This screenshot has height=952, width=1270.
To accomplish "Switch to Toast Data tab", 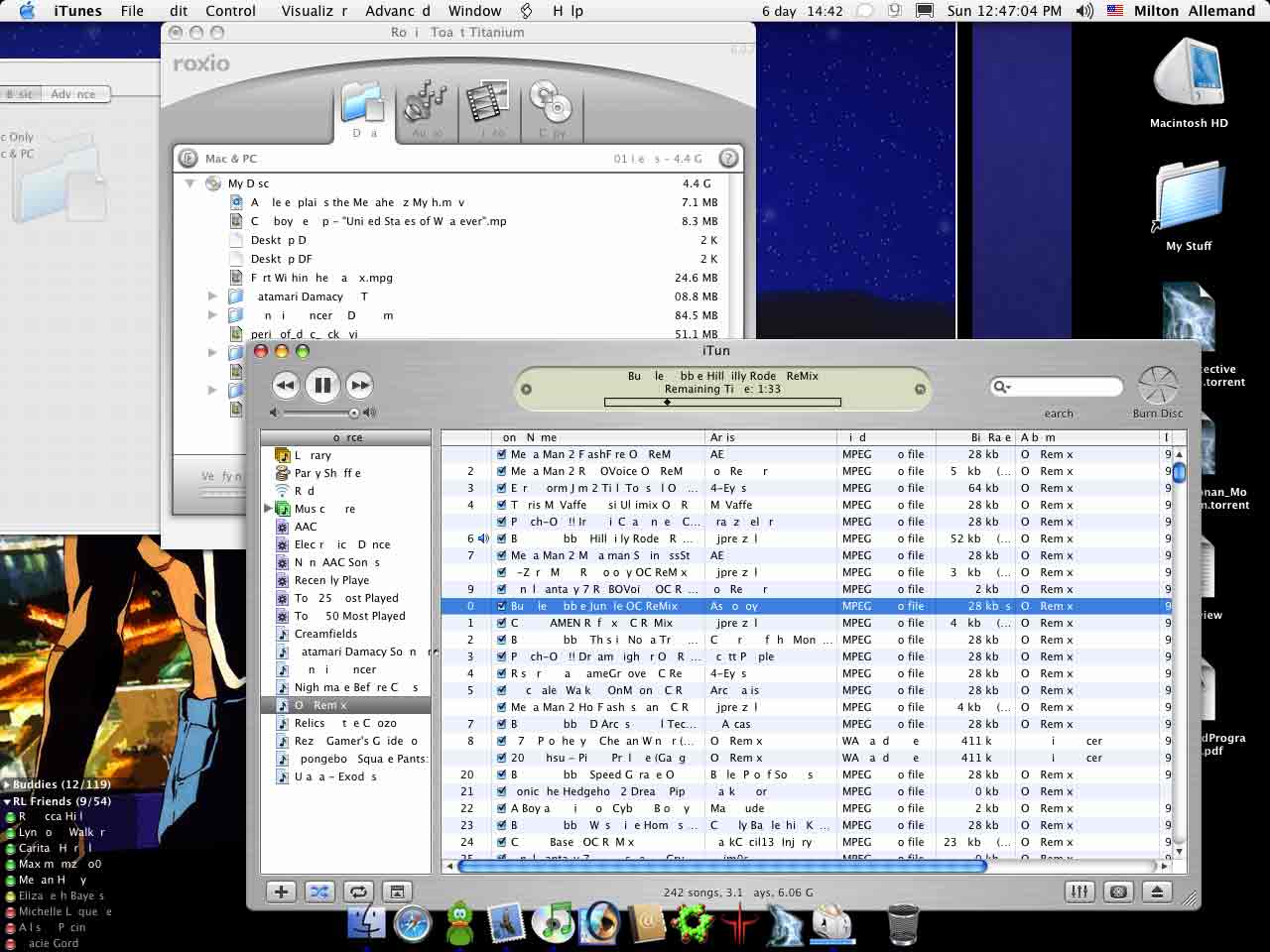I will pos(364,111).
